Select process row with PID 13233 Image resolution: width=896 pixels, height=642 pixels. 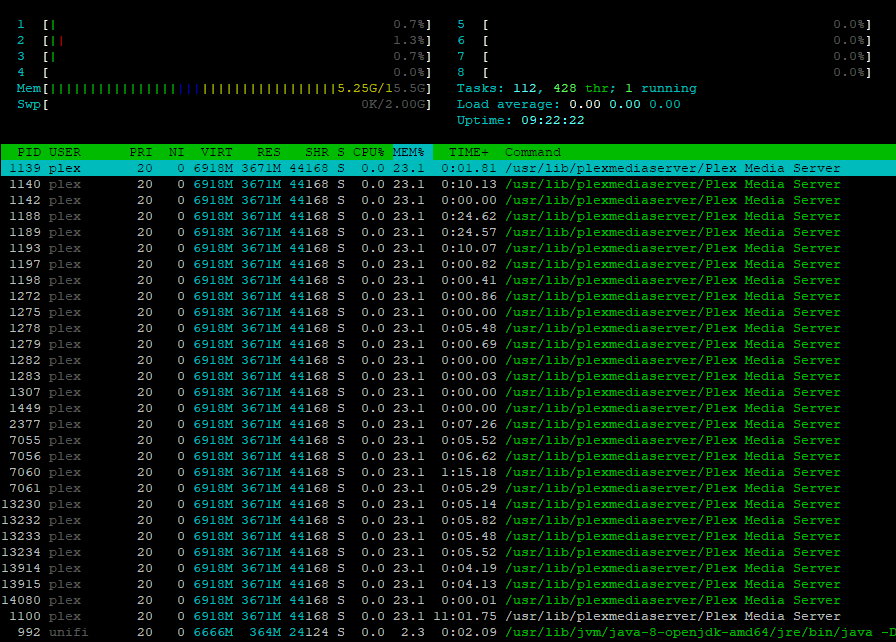pyautogui.click(x=448, y=536)
